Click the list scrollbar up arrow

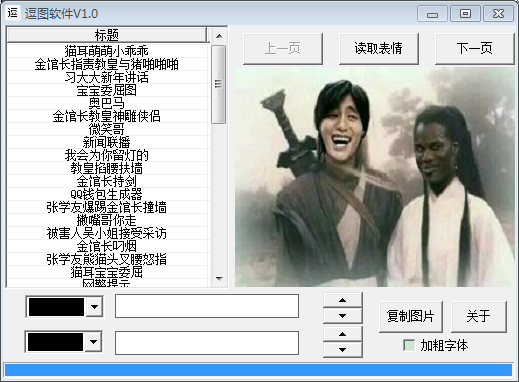pos(219,36)
